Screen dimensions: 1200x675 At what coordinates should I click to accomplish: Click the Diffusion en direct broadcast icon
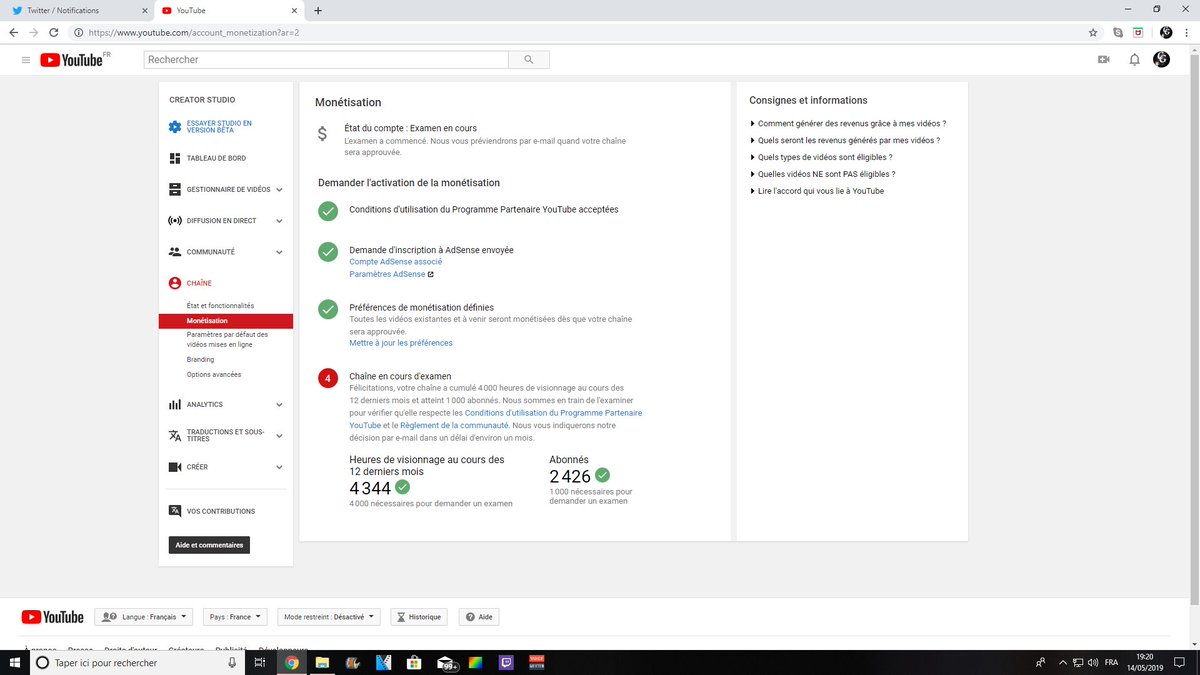[174, 220]
